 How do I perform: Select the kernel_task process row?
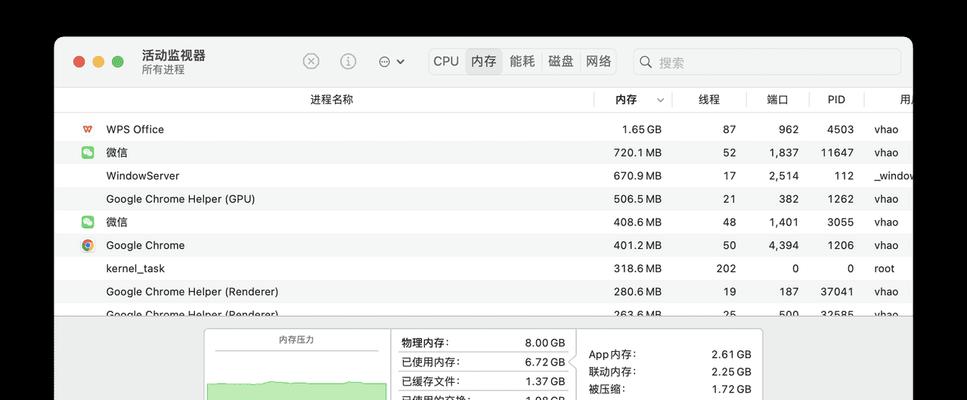tap(483, 269)
